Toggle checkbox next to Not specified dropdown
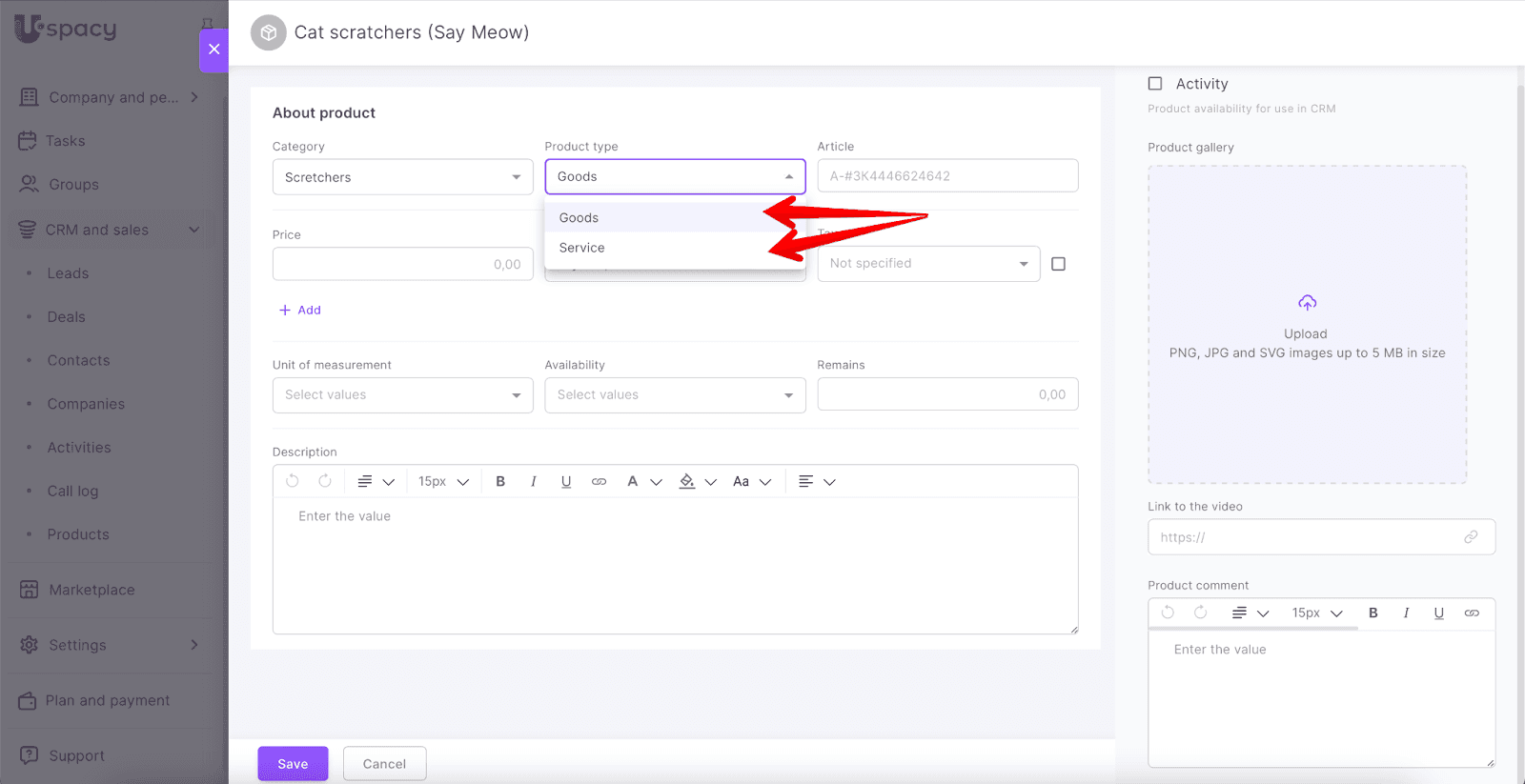This screenshot has width=1525, height=784. [x=1058, y=264]
